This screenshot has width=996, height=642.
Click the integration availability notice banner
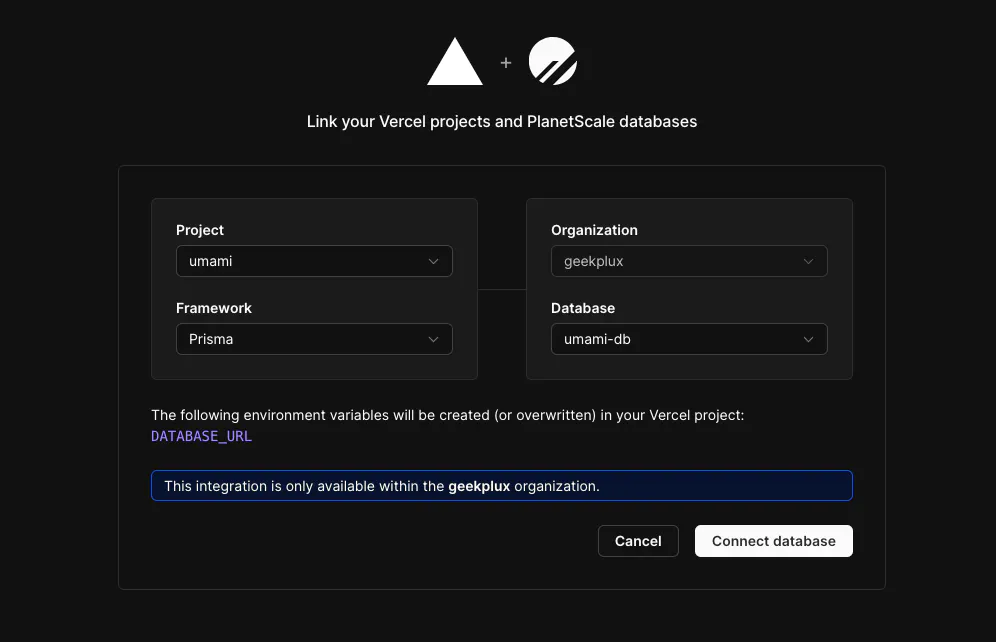point(501,486)
